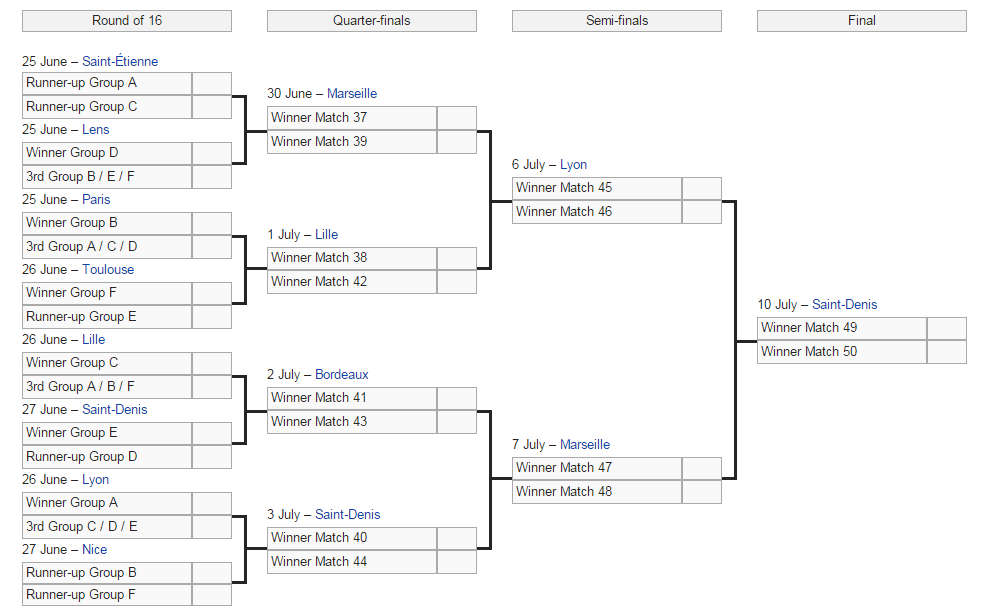
Task: Click the Quarter-finals column header
Action: (x=372, y=20)
